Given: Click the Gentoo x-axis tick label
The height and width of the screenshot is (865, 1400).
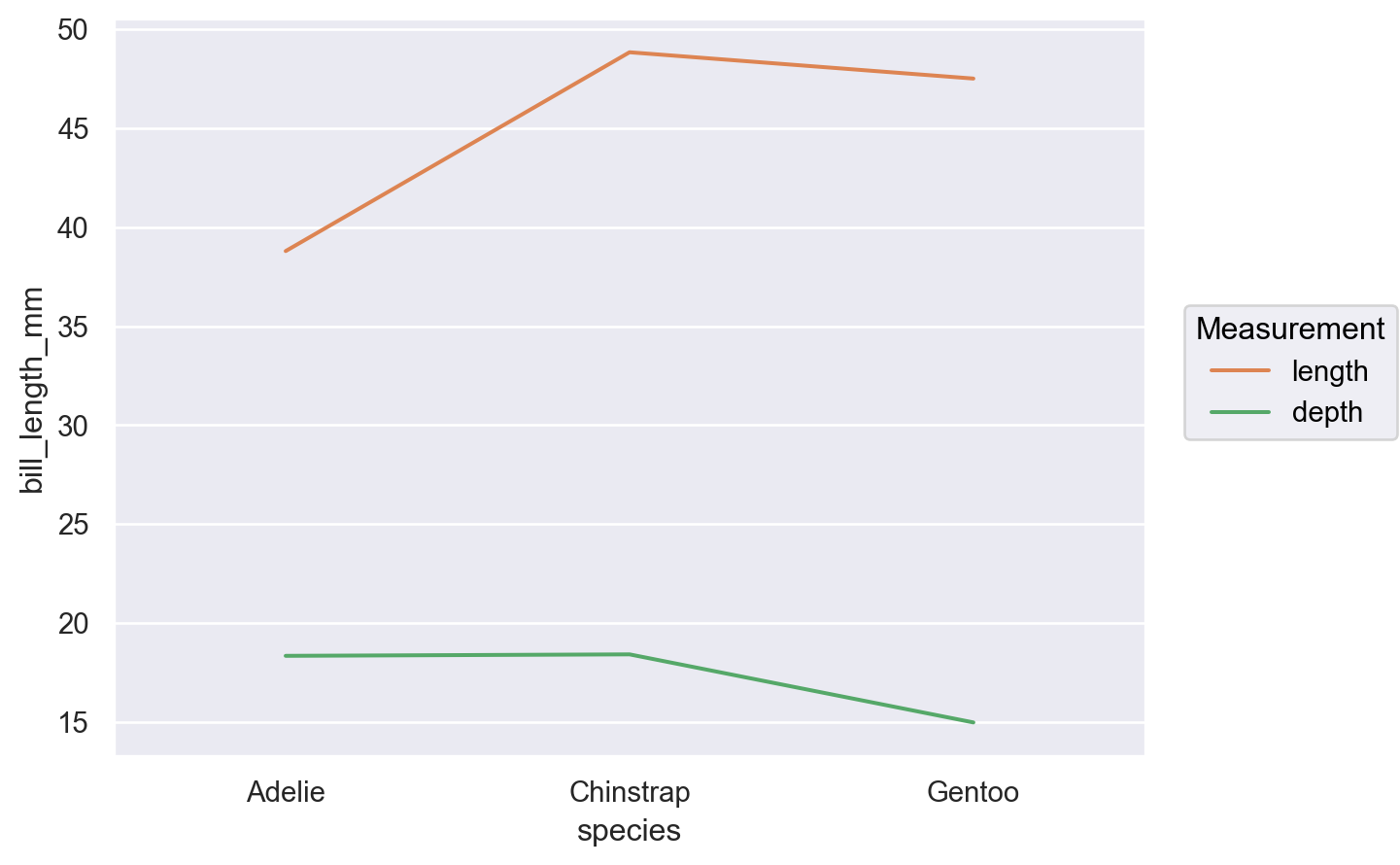Looking at the screenshot, I should 973,792.
